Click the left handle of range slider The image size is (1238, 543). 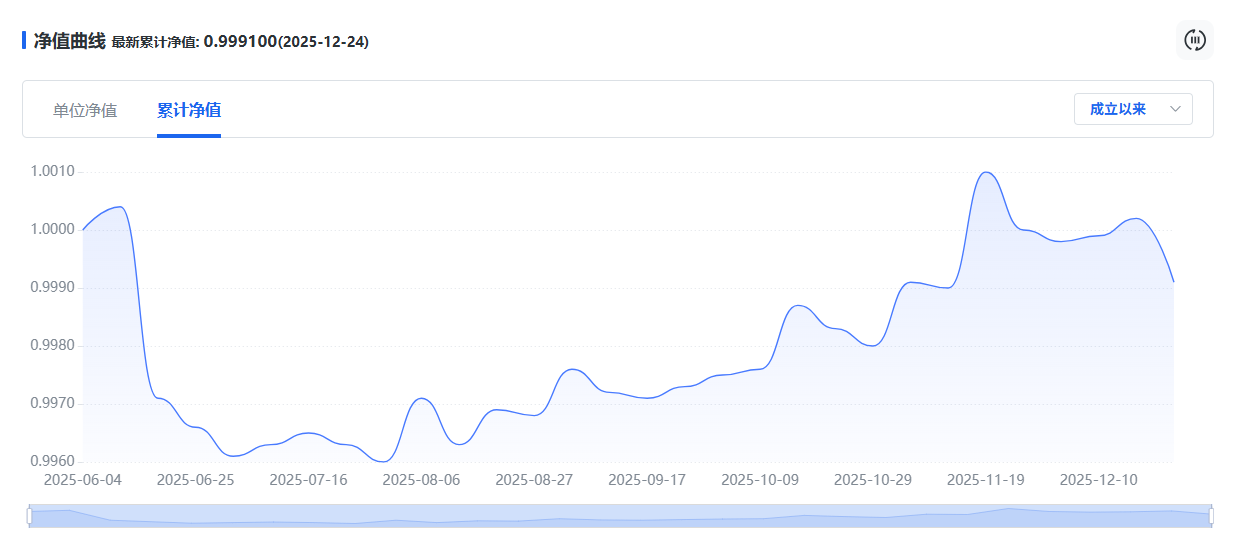(30, 516)
